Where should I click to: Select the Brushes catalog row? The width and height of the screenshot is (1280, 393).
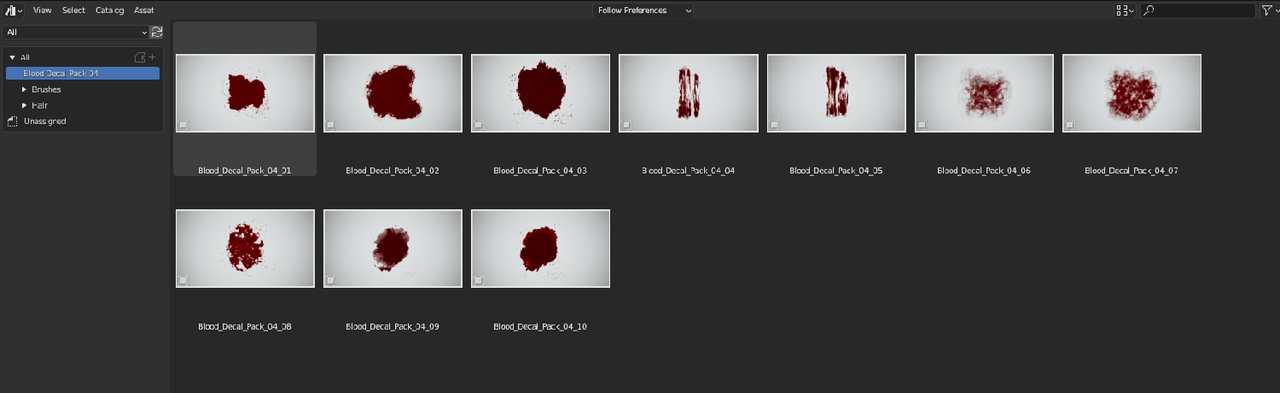click(x=83, y=89)
